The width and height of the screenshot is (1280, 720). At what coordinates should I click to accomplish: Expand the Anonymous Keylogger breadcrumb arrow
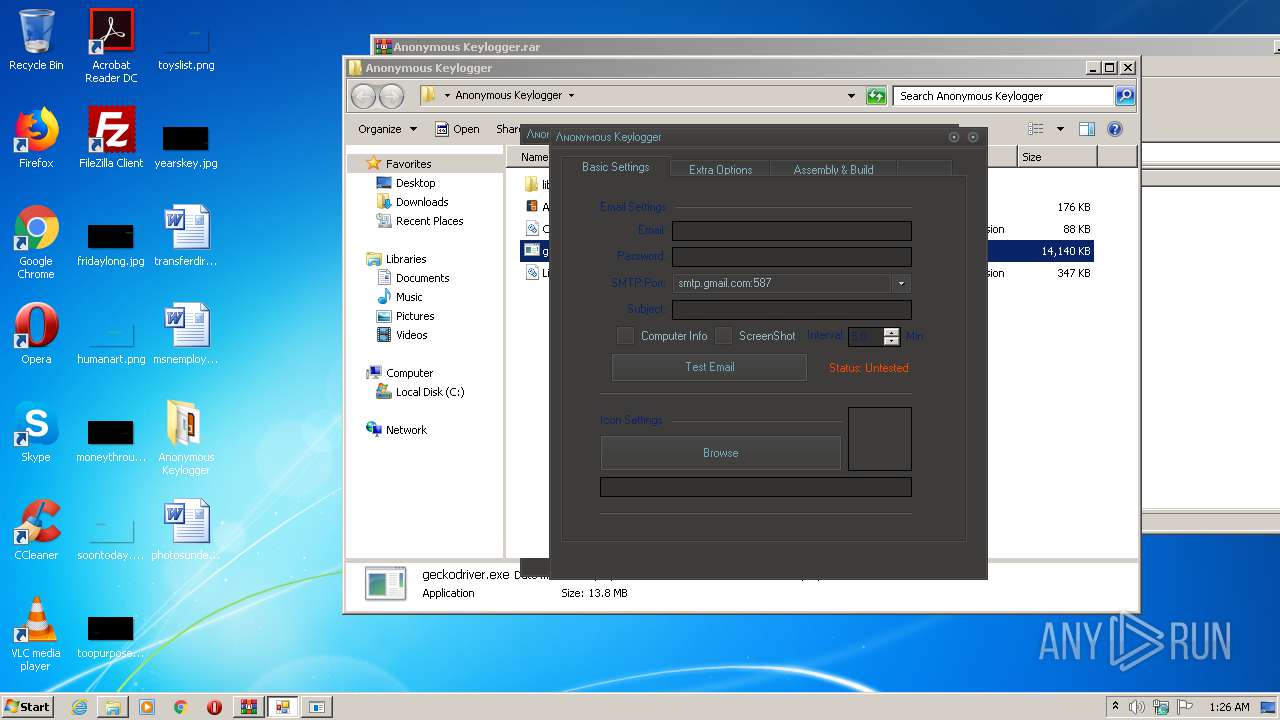(571, 96)
